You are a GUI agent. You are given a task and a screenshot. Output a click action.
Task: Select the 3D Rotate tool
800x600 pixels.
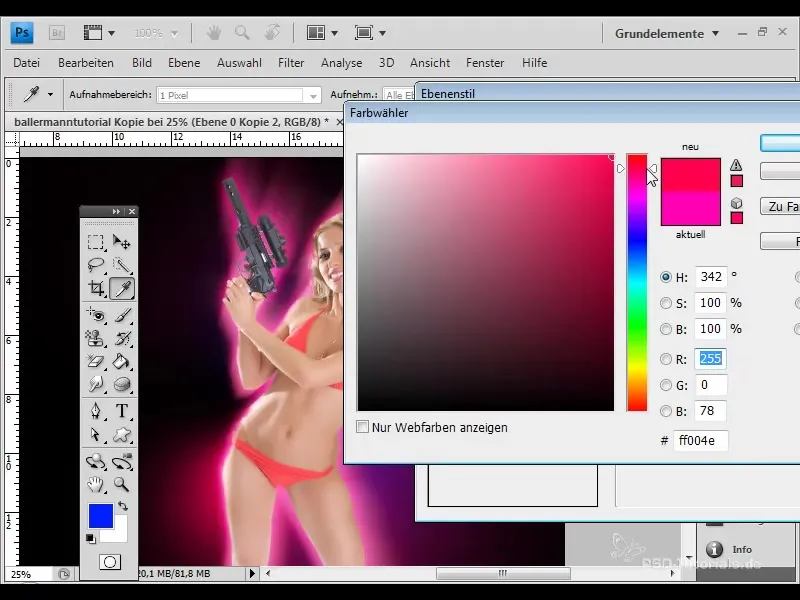pos(95,462)
